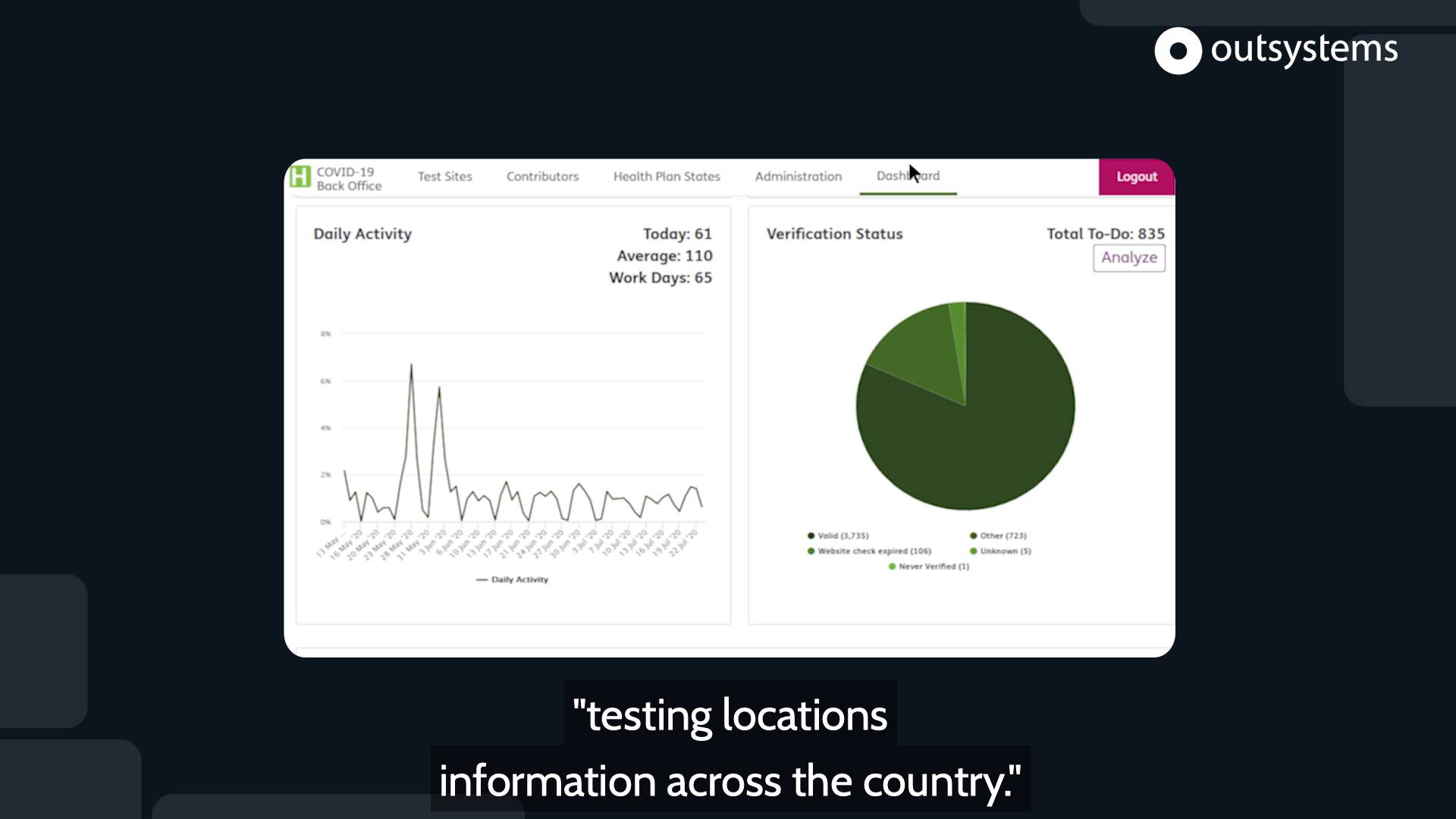1456x819 pixels.
Task: Click the tallest peak on Daily Activity chart
Action: (411, 366)
